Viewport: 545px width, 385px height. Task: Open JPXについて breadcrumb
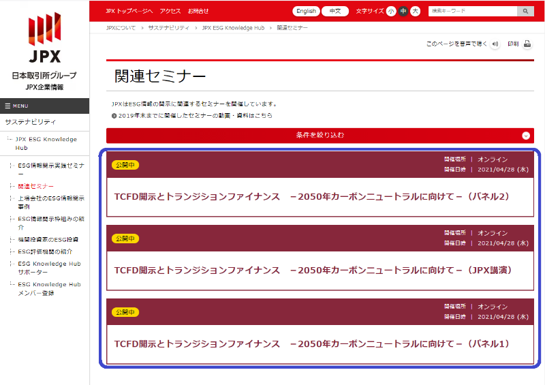click(x=121, y=28)
